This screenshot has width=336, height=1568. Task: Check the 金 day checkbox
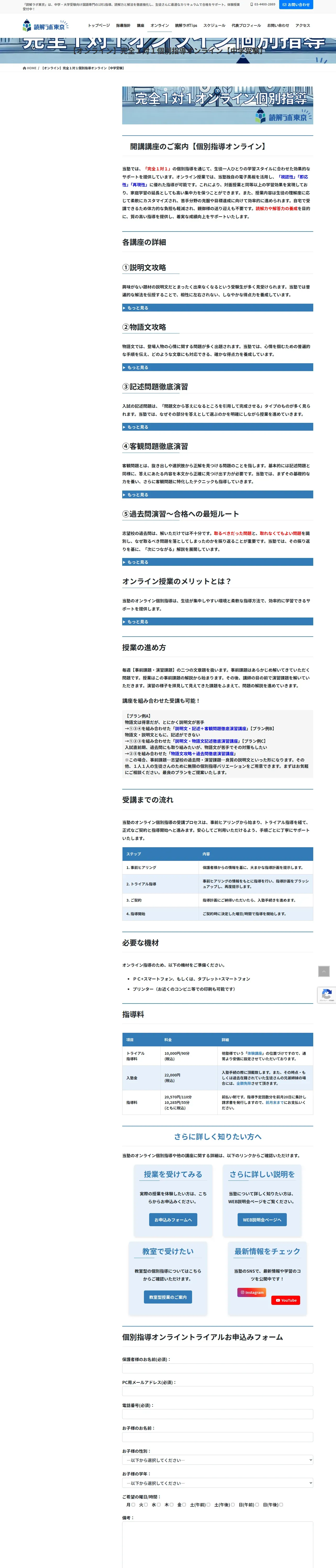[184, 1505]
